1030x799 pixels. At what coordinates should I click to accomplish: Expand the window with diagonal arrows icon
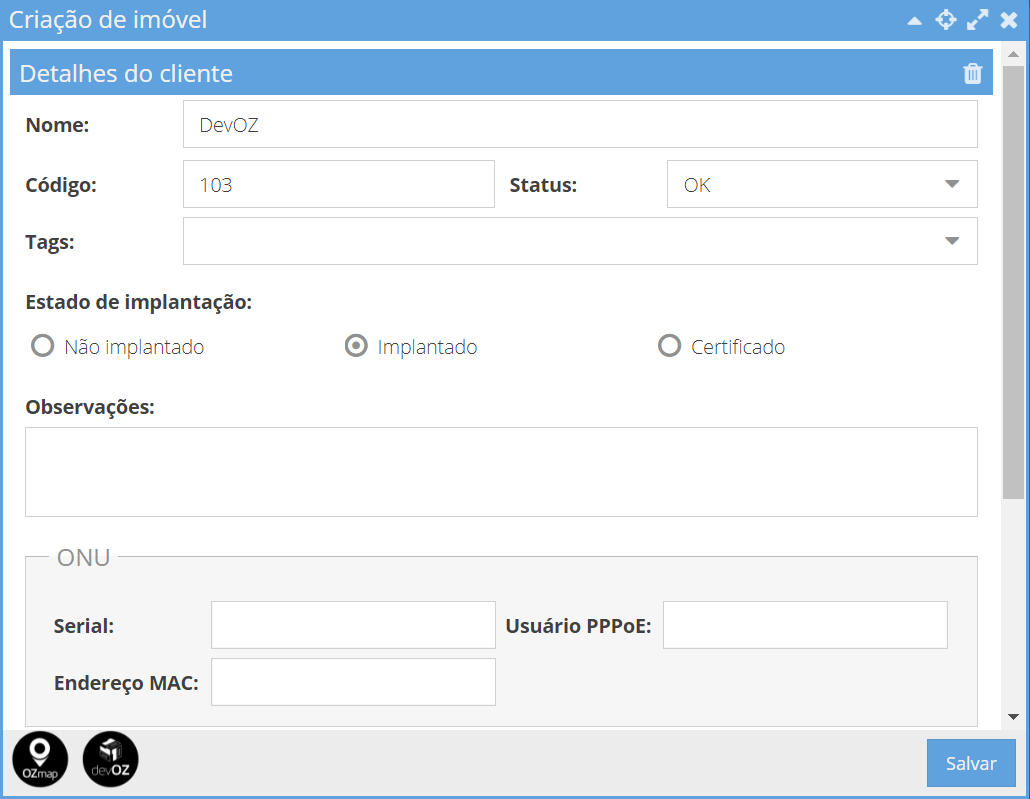tap(977, 20)
